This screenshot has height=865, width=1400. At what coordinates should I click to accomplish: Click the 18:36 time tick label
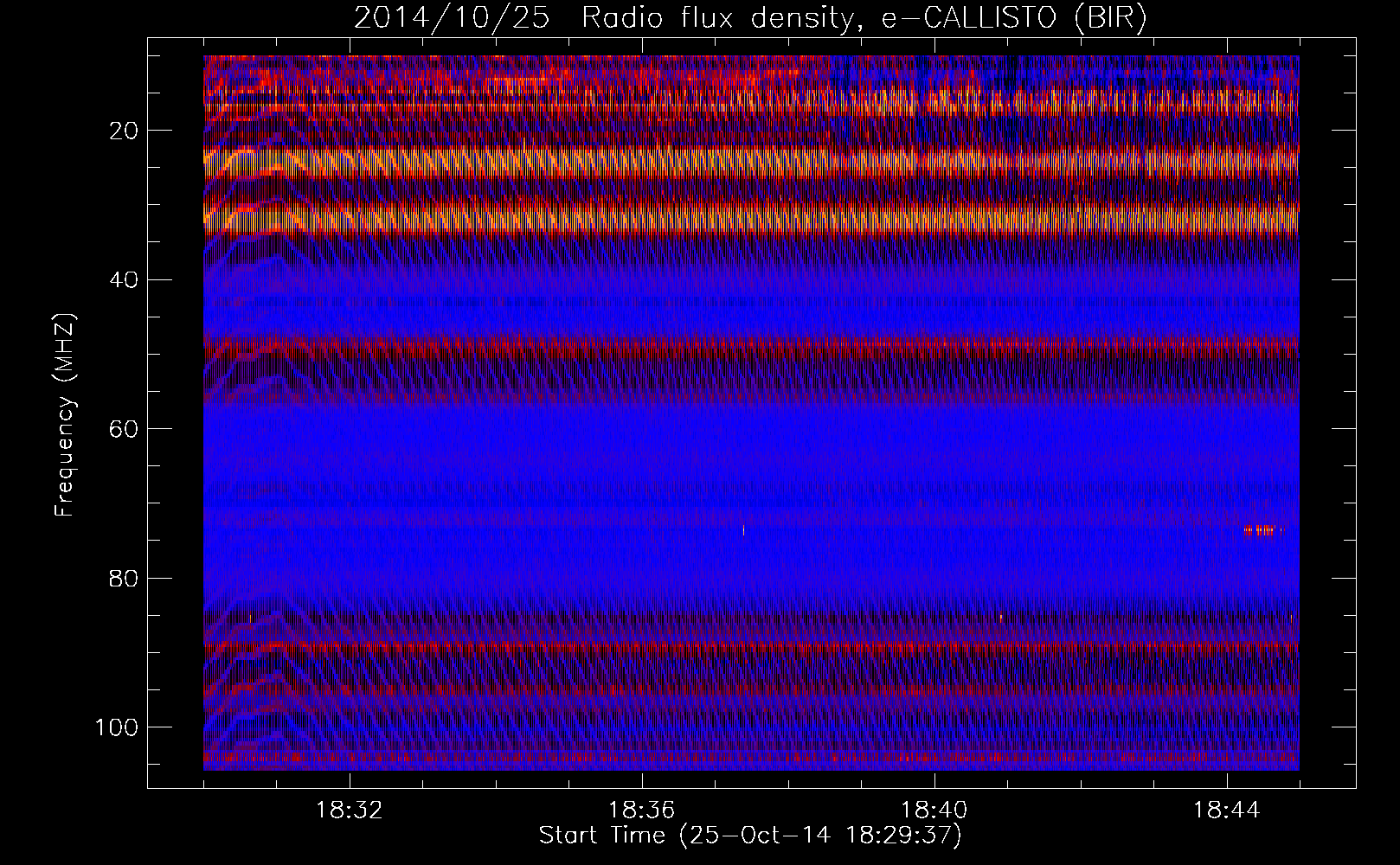coord(642,811)
